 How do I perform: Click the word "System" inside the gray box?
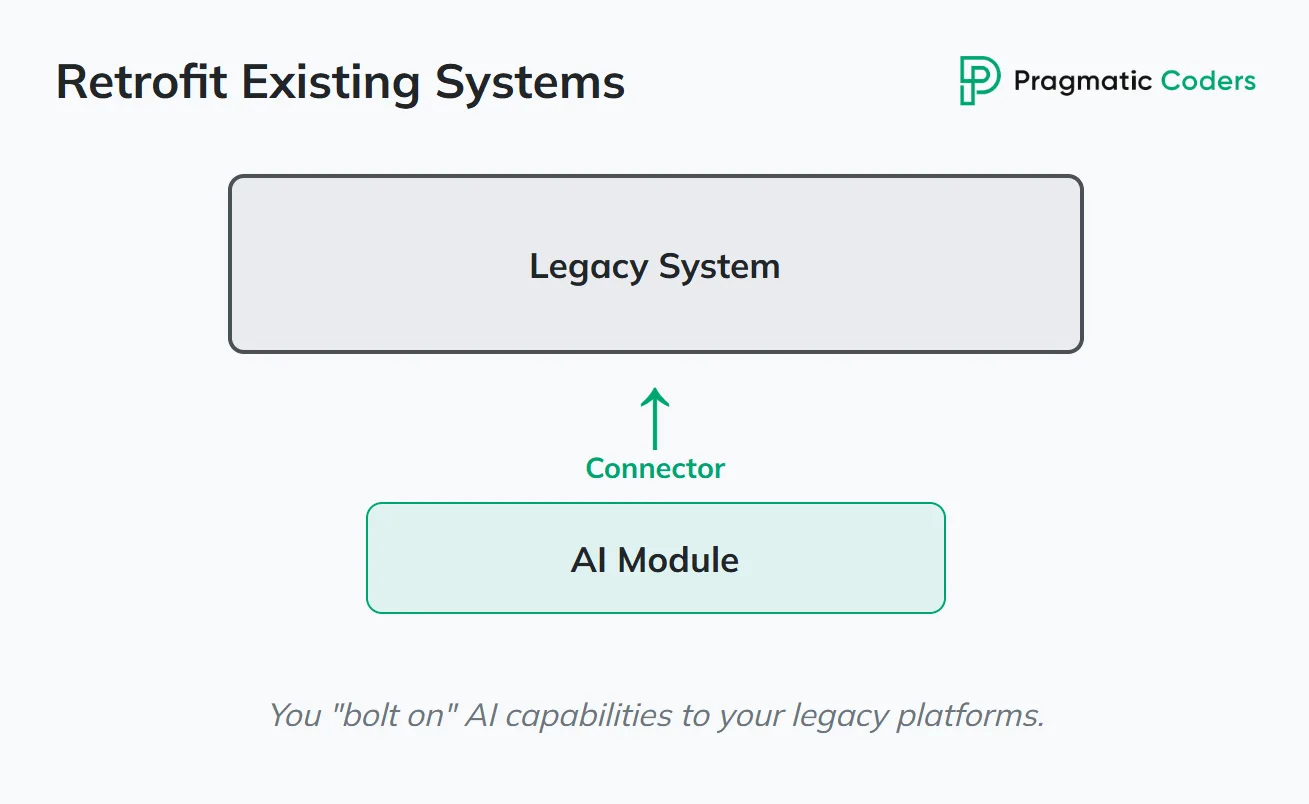tap(718, 266)
